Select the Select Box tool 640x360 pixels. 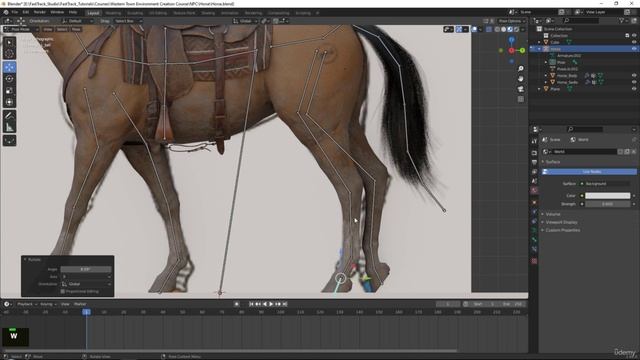coord(9,43)
